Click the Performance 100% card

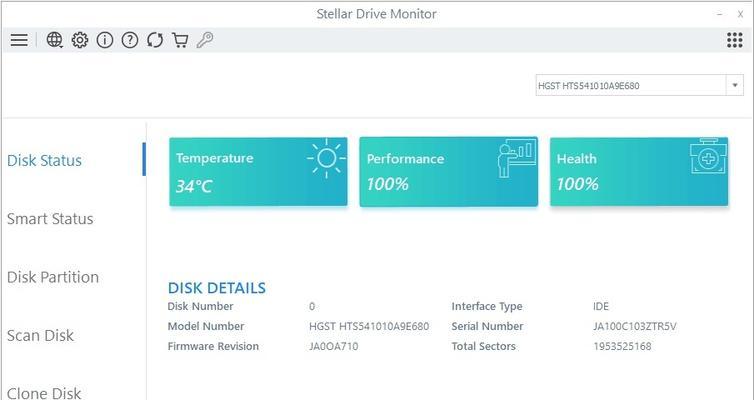449,172
